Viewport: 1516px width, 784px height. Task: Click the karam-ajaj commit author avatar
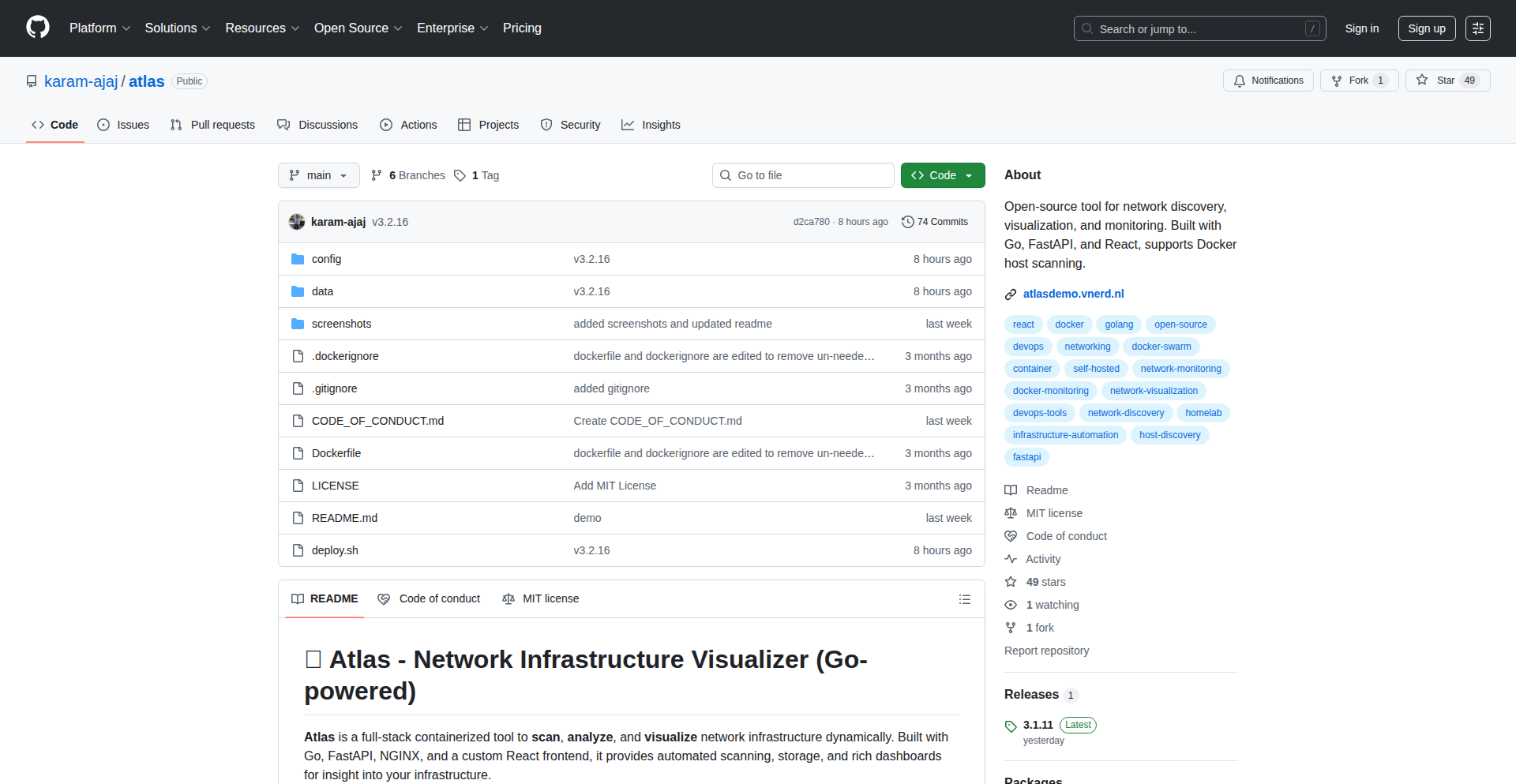pyautogui.click(x=297, y=222)
